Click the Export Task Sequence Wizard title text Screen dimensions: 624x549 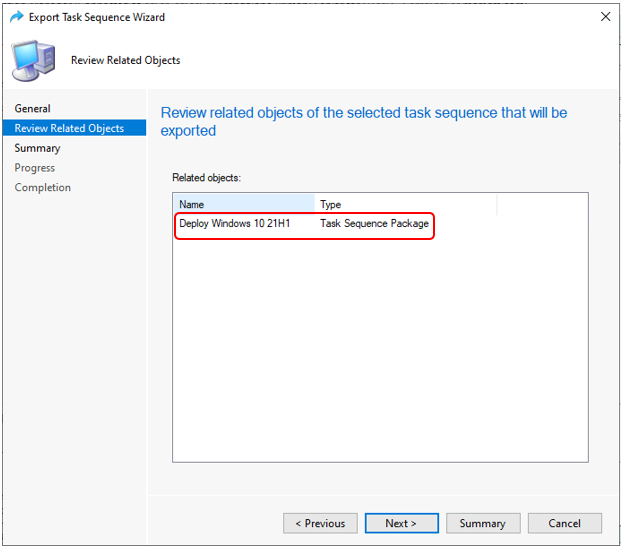tap(98, 17)
